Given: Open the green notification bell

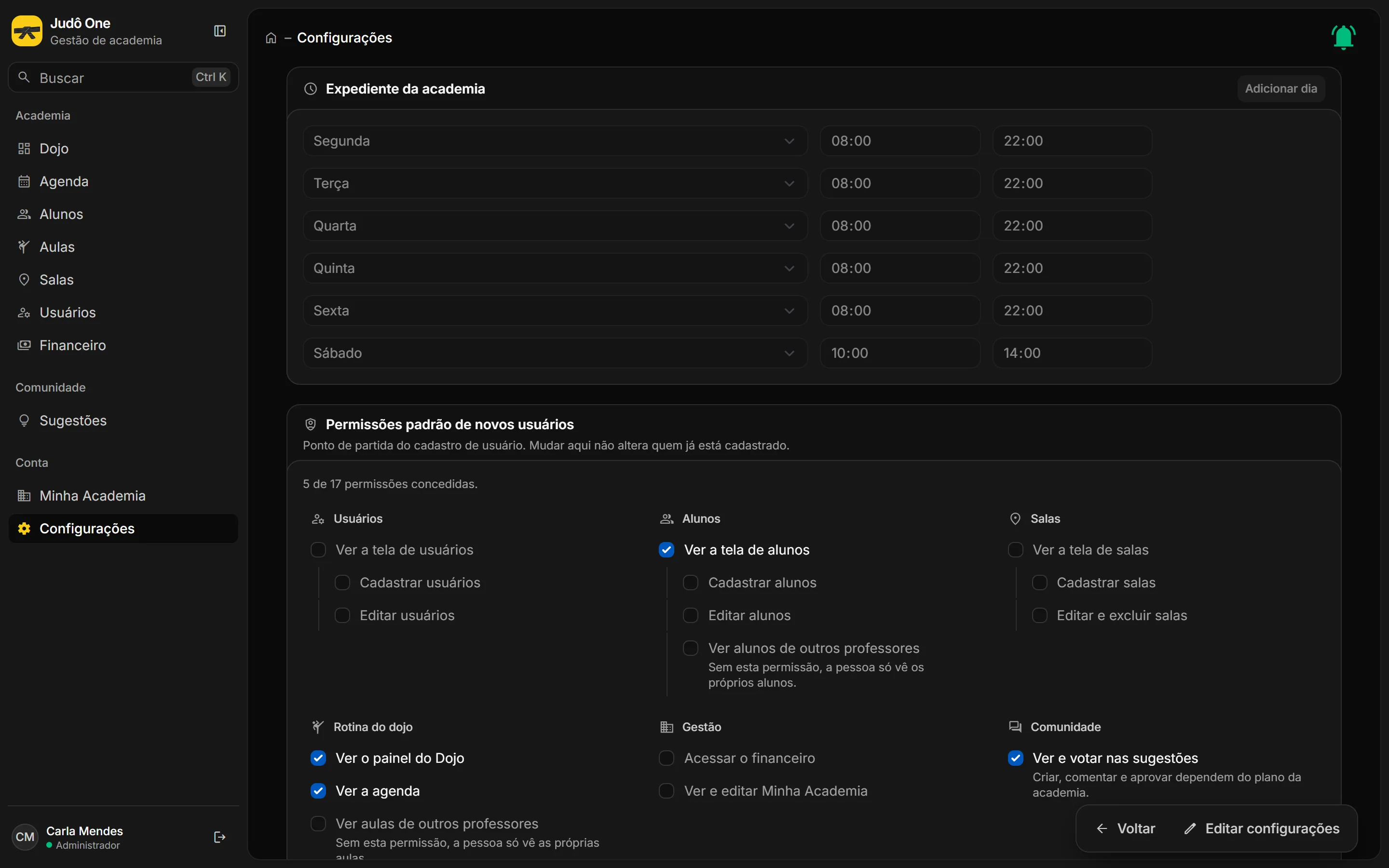Looking at the screenshot, I should [1343, 37].
